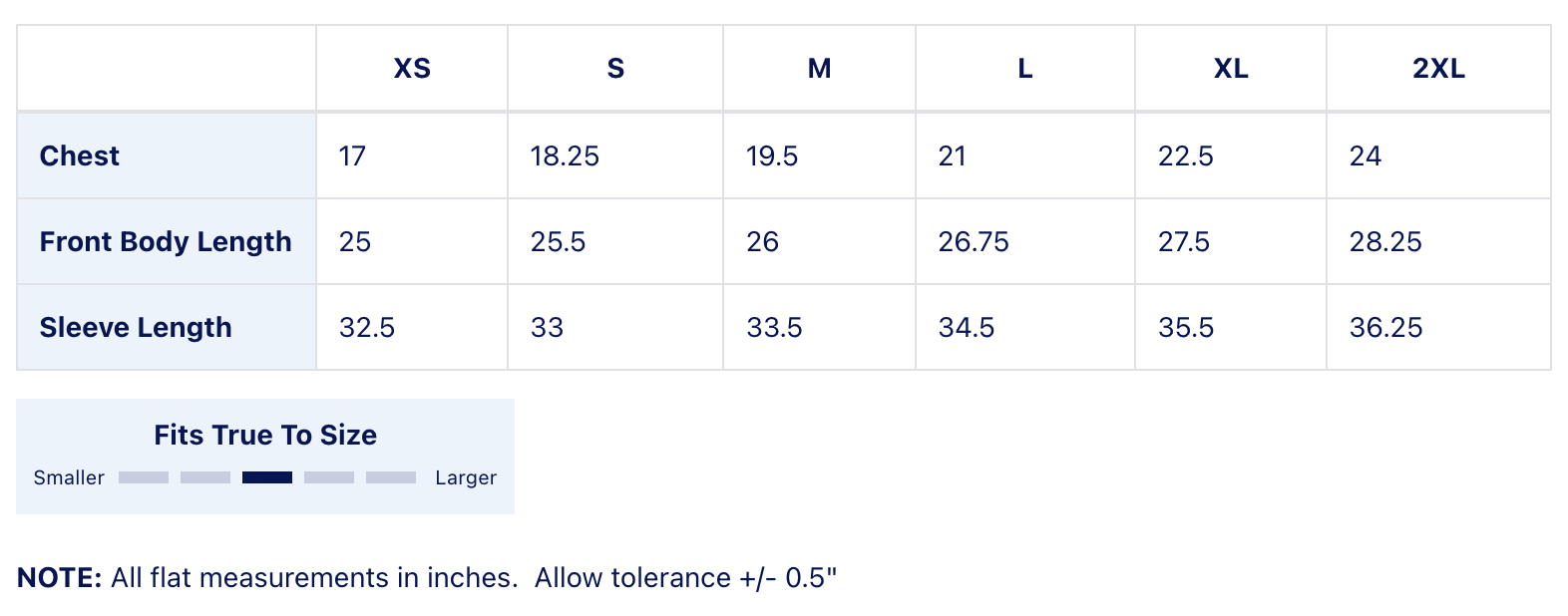The height and width of the screenshot is (616, 1568).
Task: Select the M size column header
Action: 819,69
